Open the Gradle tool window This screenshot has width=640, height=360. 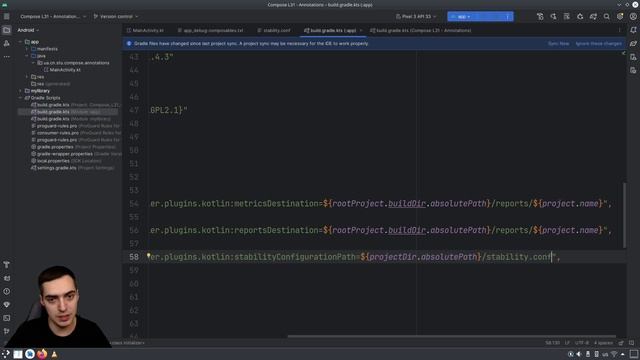[x=633, y=43]
